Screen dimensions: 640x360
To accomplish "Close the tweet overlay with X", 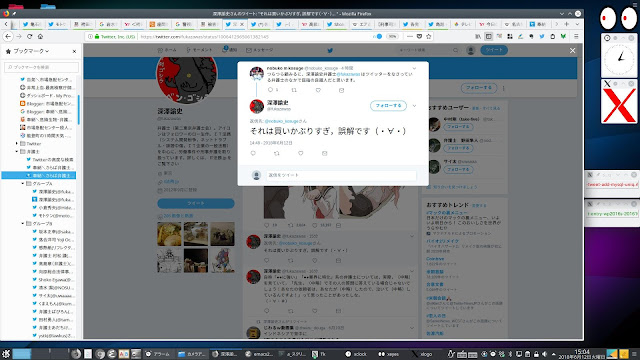I will (x=572, y=50).
